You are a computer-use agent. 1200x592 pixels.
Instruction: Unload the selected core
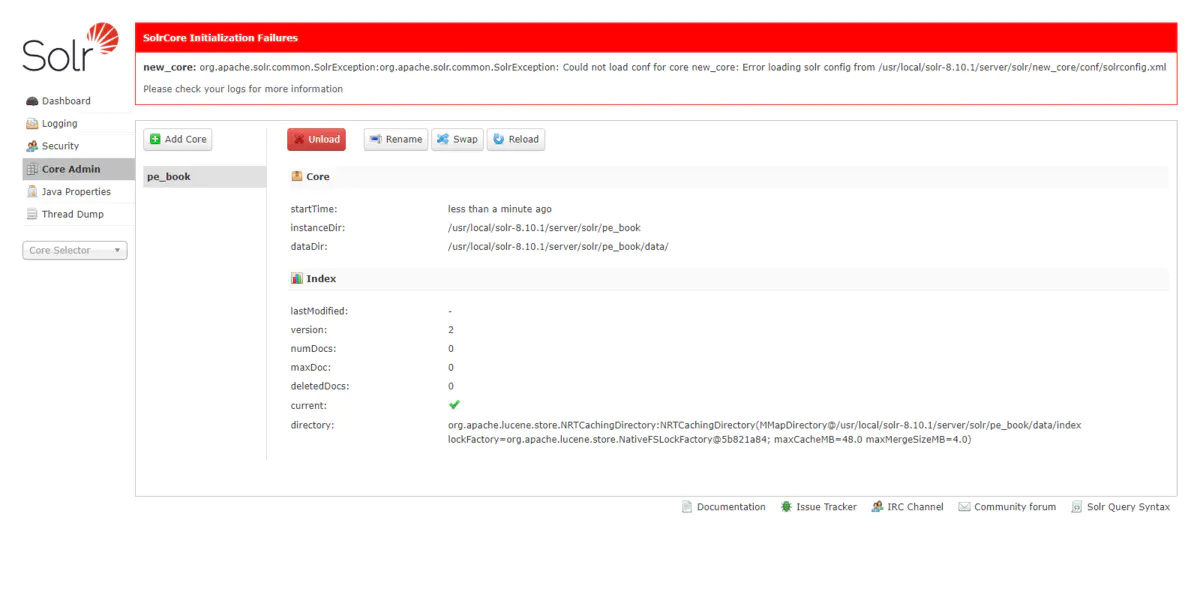(x=316, y=139)
